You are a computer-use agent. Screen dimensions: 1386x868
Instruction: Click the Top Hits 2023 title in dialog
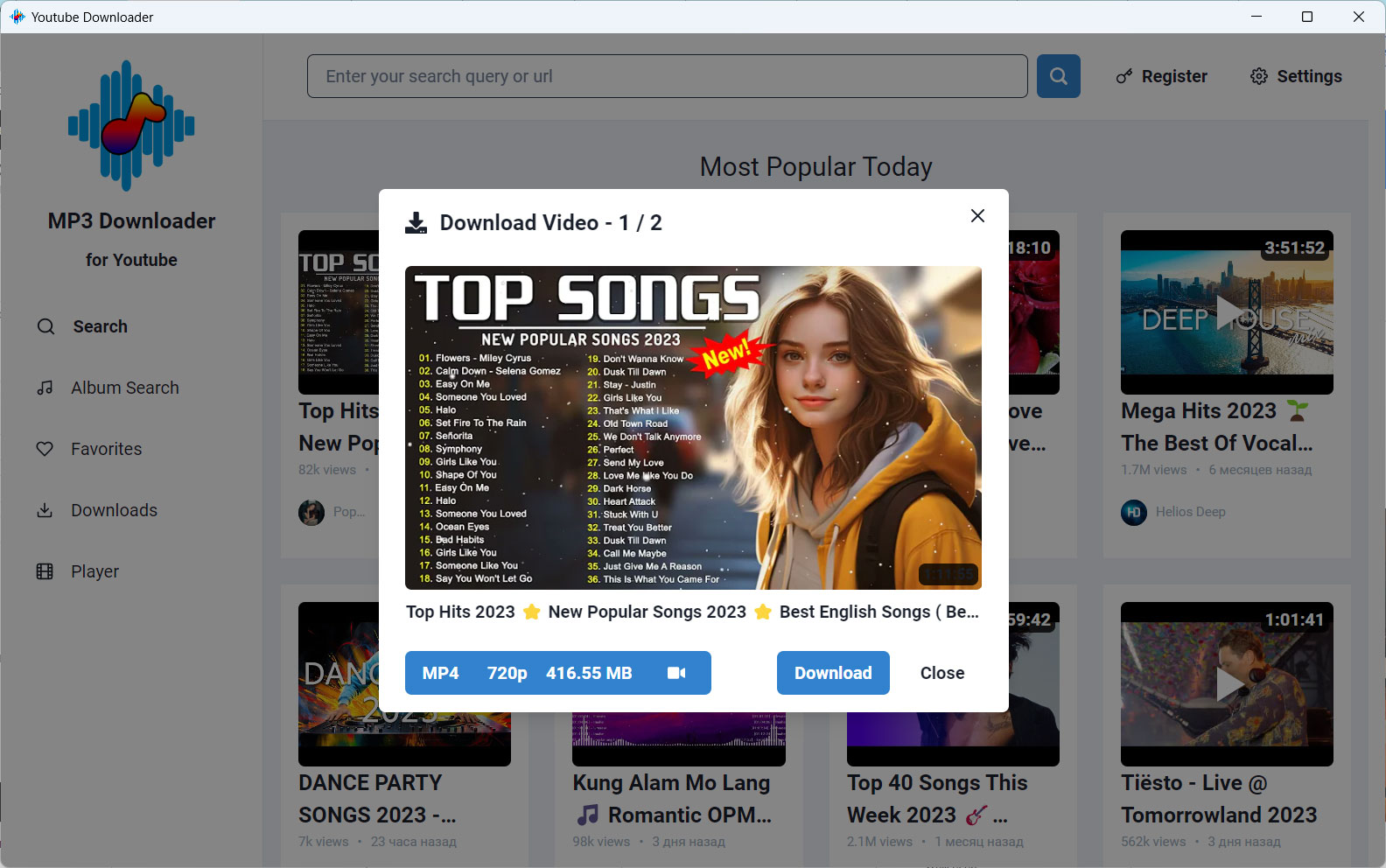tap(692, 612)
